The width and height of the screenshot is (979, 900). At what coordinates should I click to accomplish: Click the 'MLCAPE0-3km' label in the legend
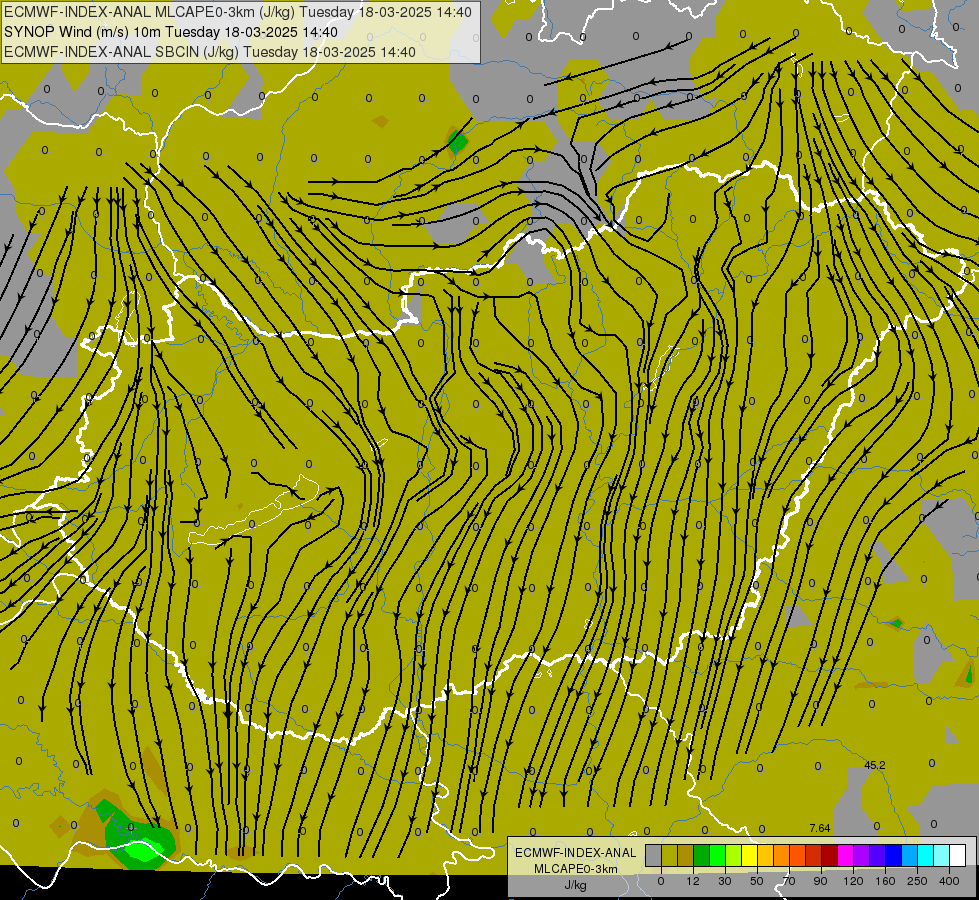[x=575, y=869]
